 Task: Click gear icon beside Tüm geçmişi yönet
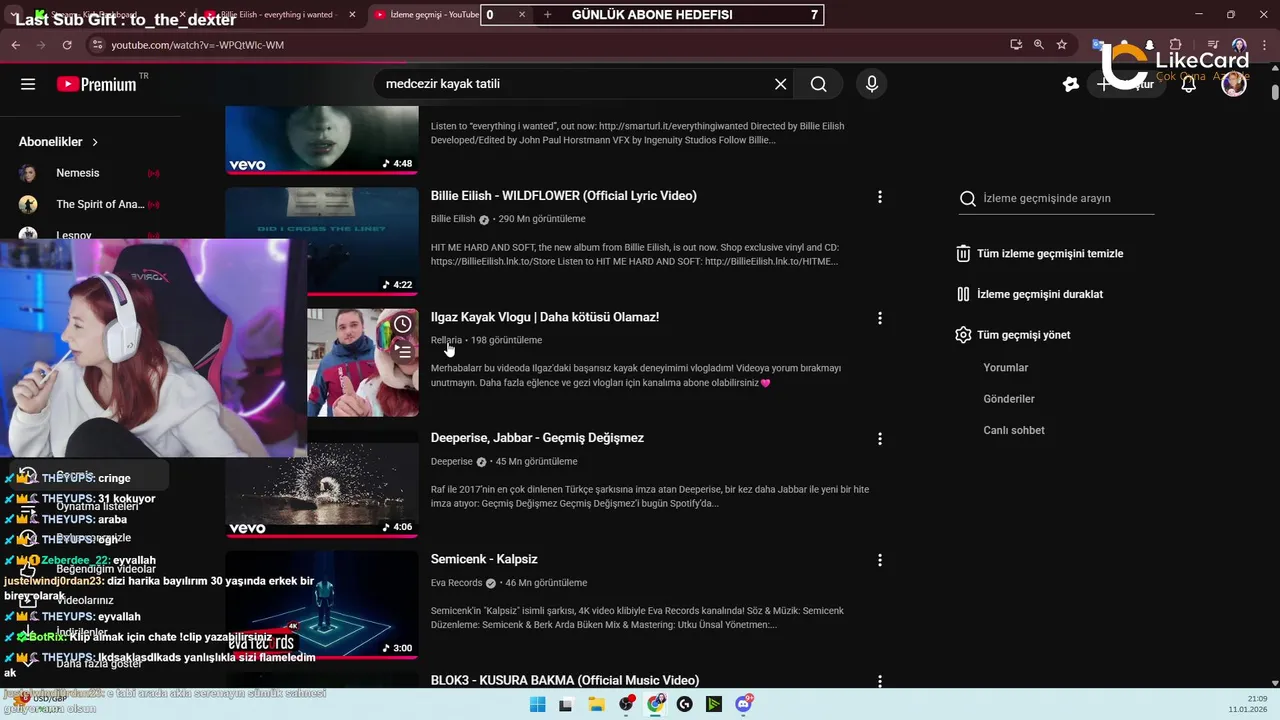pyautogui.click(x=963, y=335)
